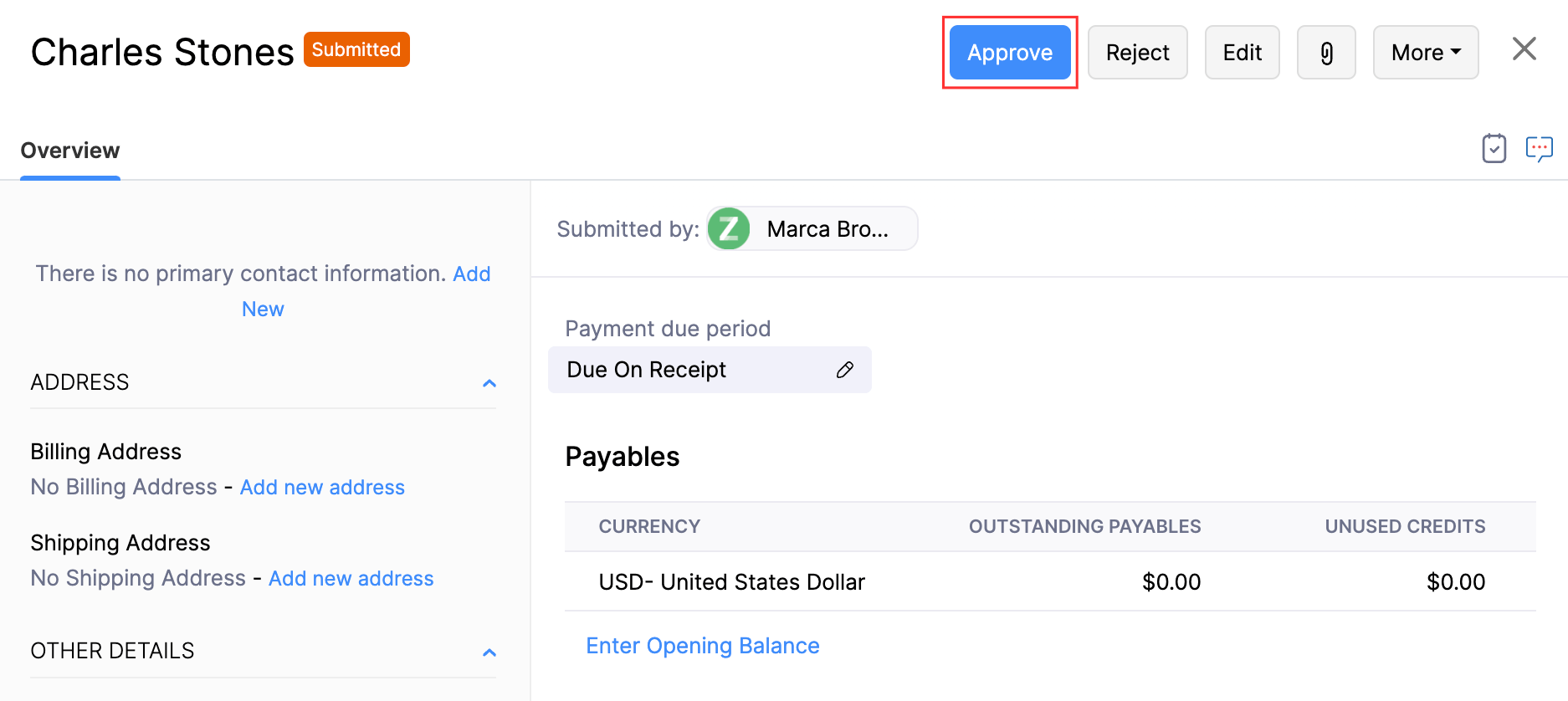The width and height of the screenshot is (1568, 701).
Task: Select the USD- United States Dollar row
Action: (x=731, y=582)
